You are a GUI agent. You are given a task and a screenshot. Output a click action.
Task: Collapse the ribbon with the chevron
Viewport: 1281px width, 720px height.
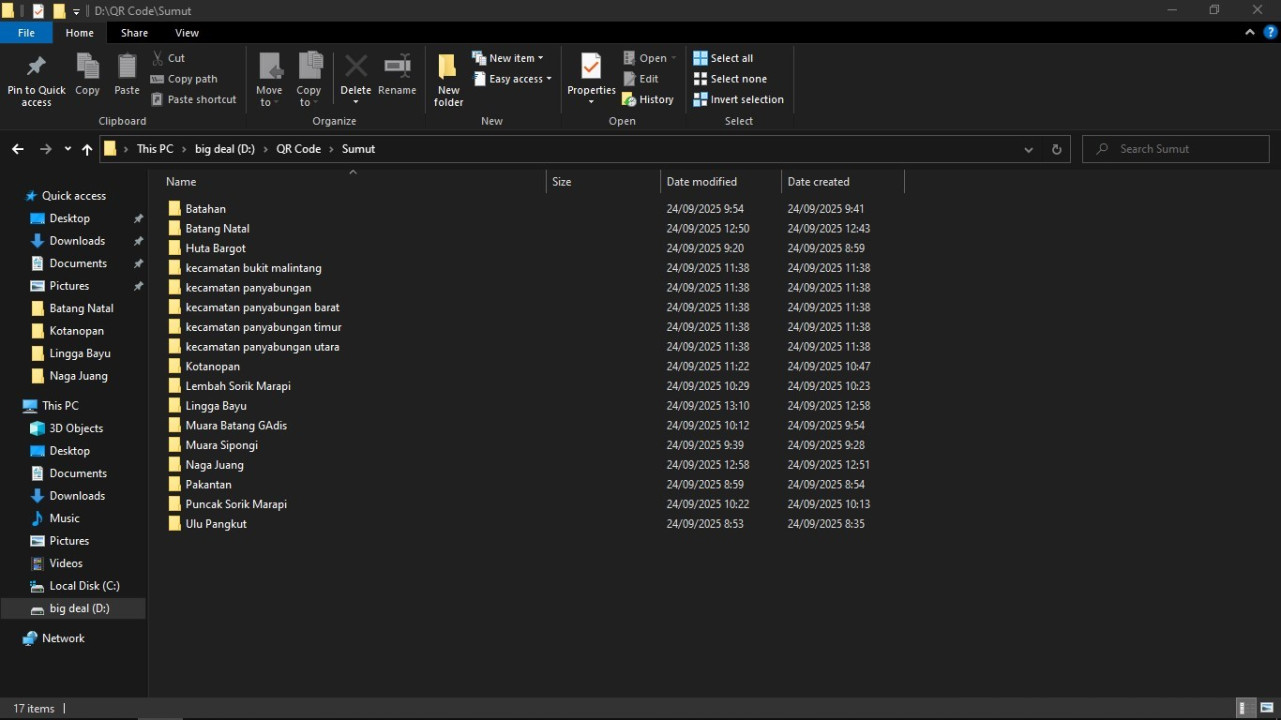[1250, 33]
